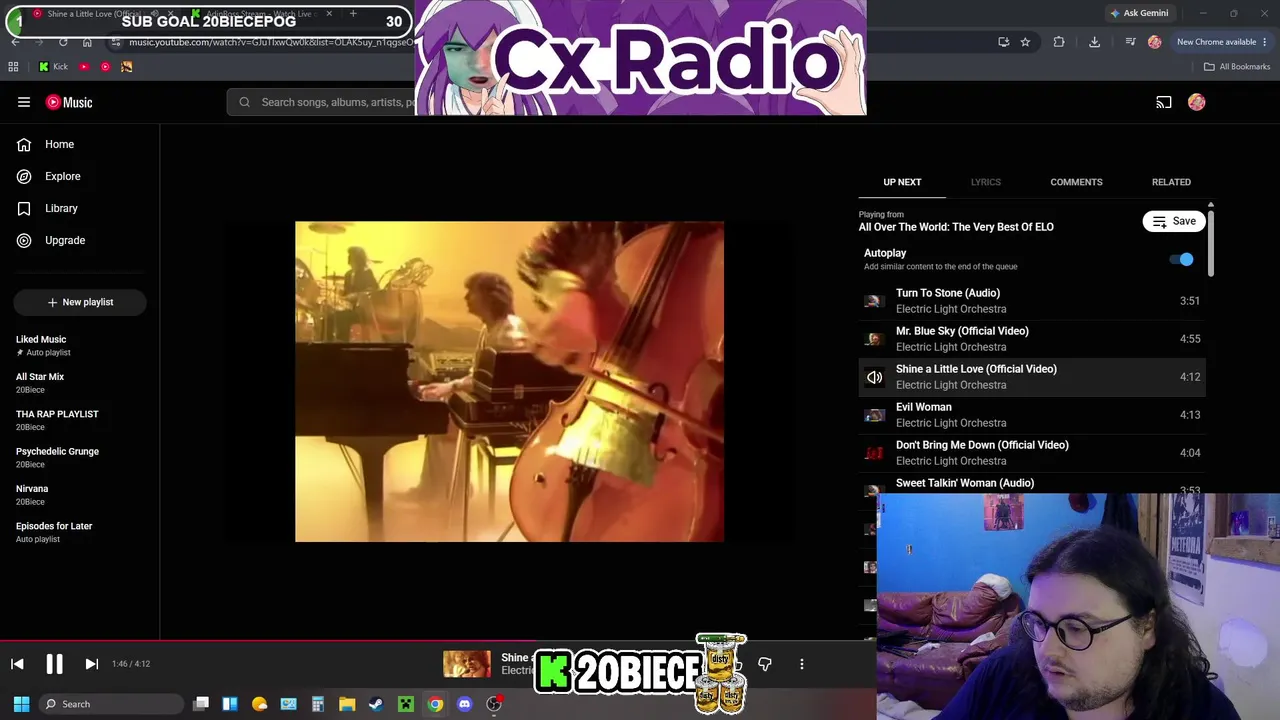This screenshot has width=1280, height=720.
Task: Toggle the Autoplay switch off
Action: click(x=1182, y=260)
